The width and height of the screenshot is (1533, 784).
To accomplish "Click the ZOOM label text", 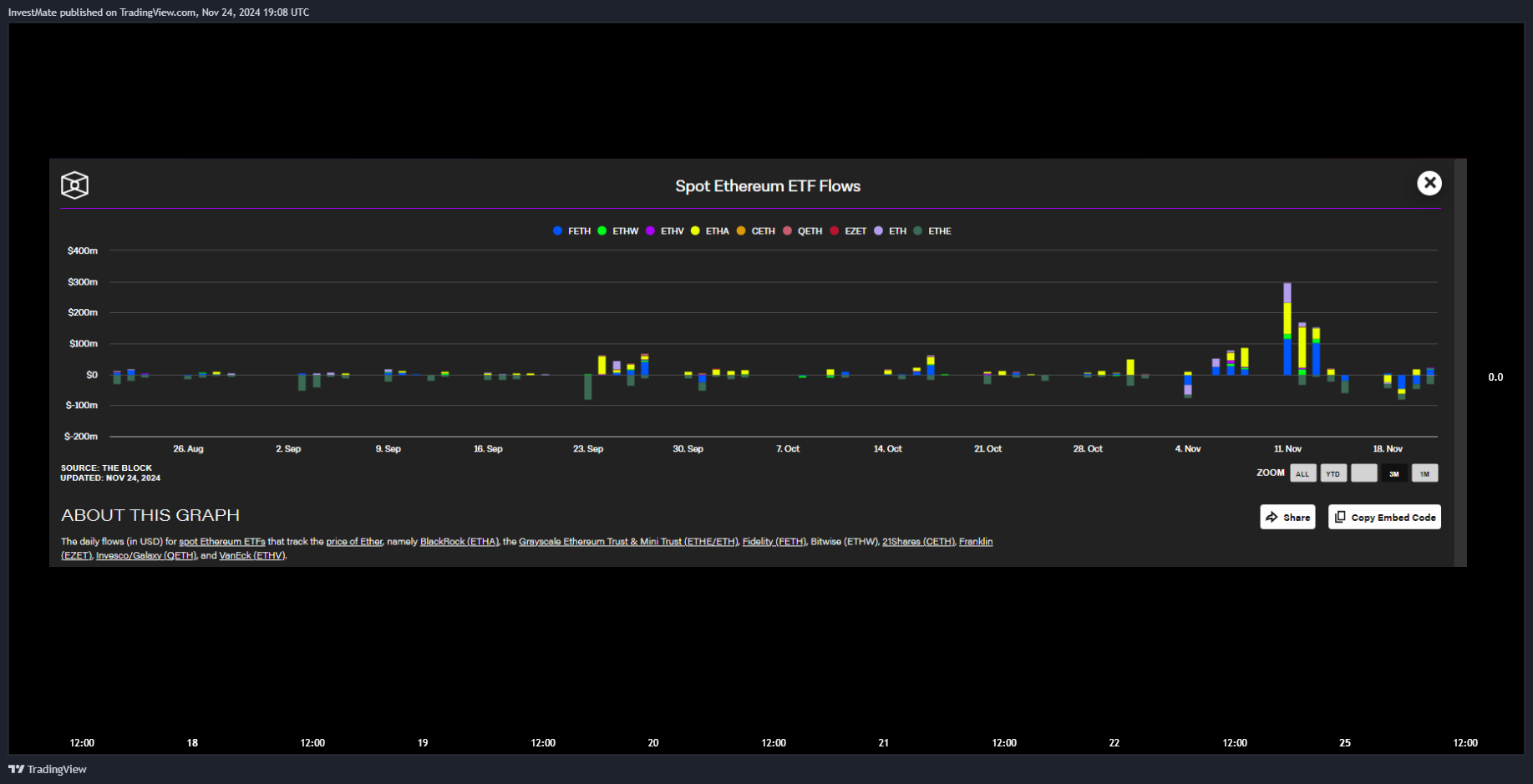I will [x=1270, y=473].
